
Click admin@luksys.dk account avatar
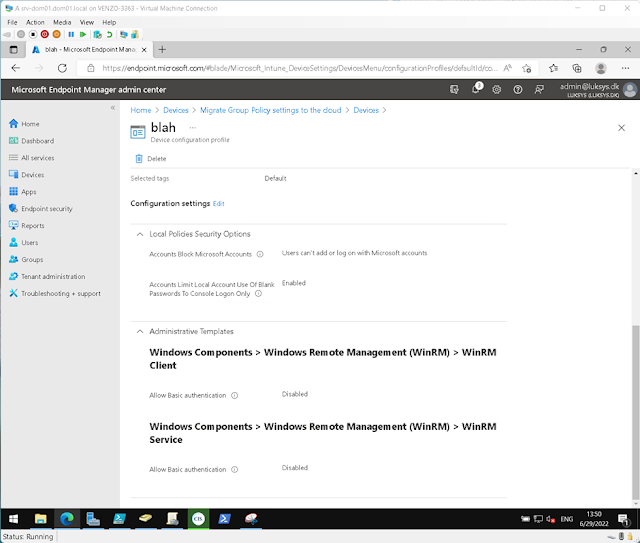click(x=630, y=90)
